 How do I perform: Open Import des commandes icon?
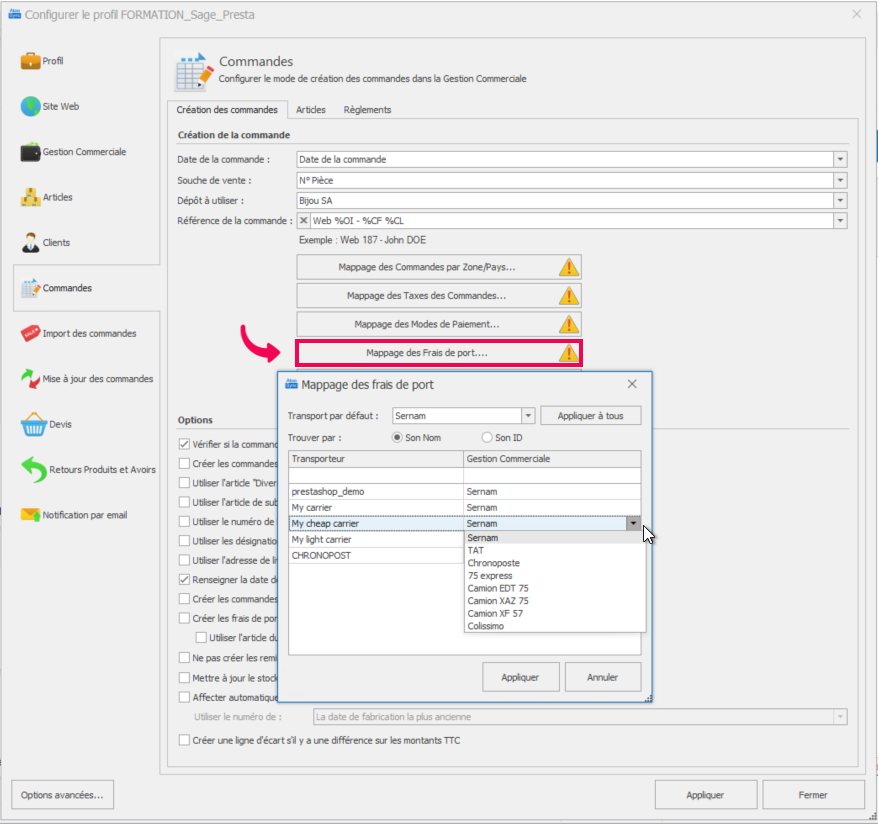(30, 334)
